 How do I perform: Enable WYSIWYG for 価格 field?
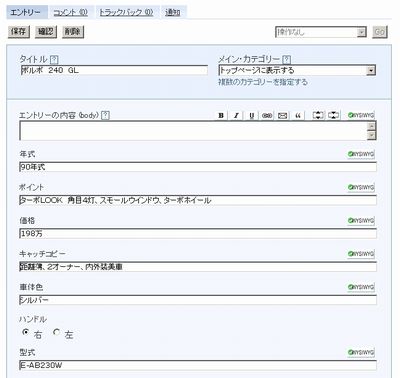361,221
